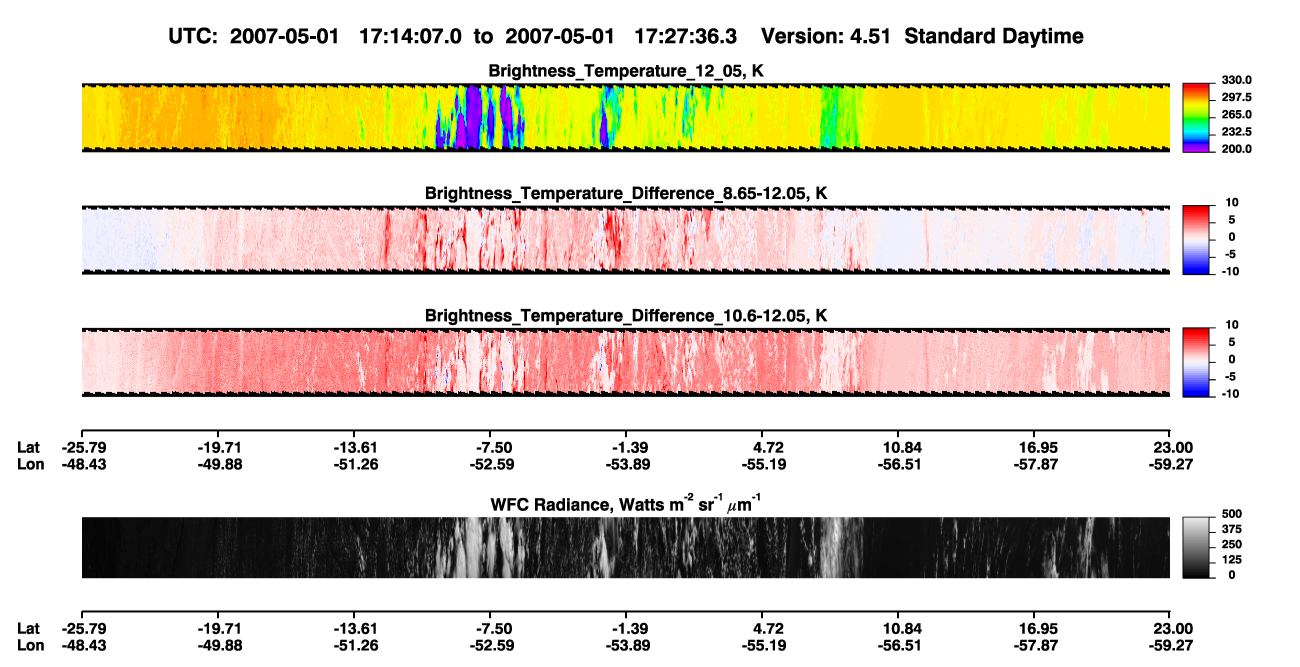Click the red-blue colorbar beside 8.65-12.05 panel
The width and height of the screenshot is (1300, 667).
(1196, 240)
